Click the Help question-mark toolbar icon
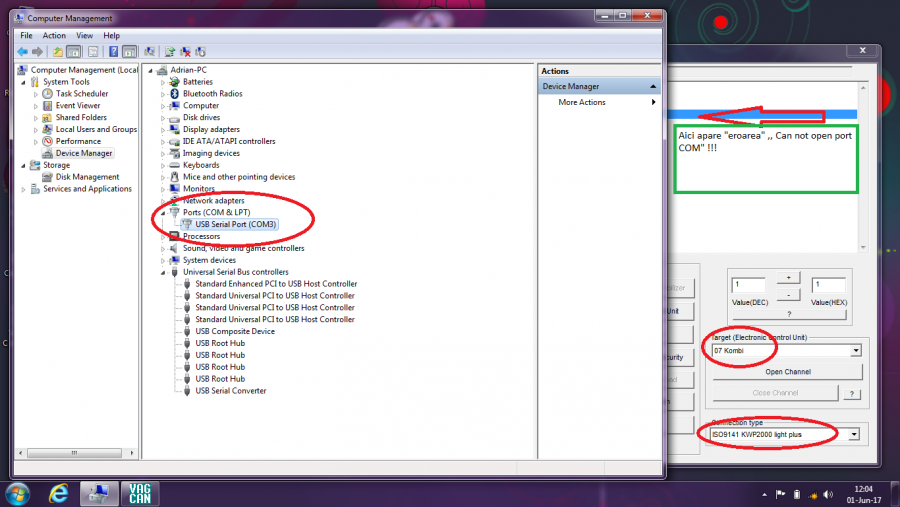The image size is (900, 507). (113, 51)
